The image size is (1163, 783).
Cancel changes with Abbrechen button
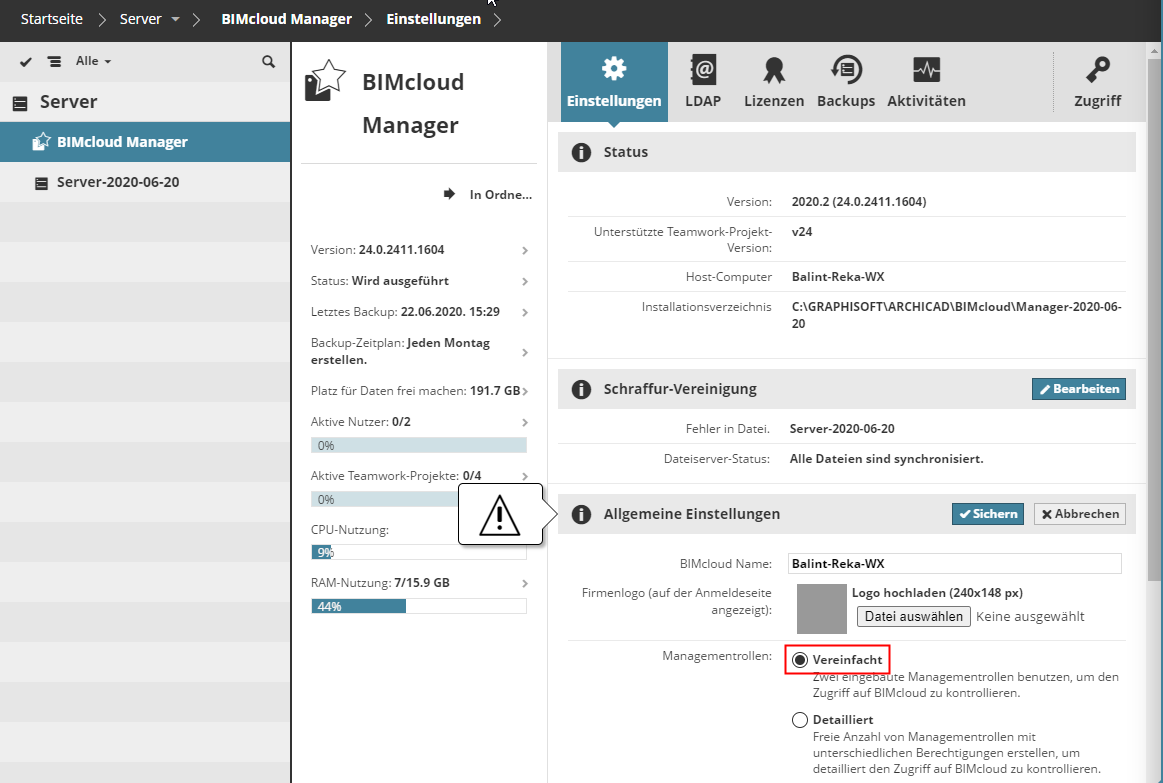[x=1080, y=514]
